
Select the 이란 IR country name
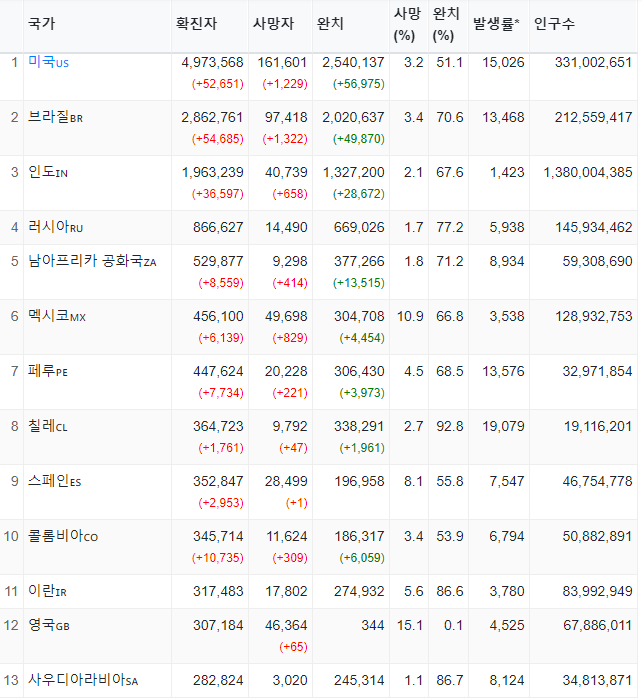[47, 591]
